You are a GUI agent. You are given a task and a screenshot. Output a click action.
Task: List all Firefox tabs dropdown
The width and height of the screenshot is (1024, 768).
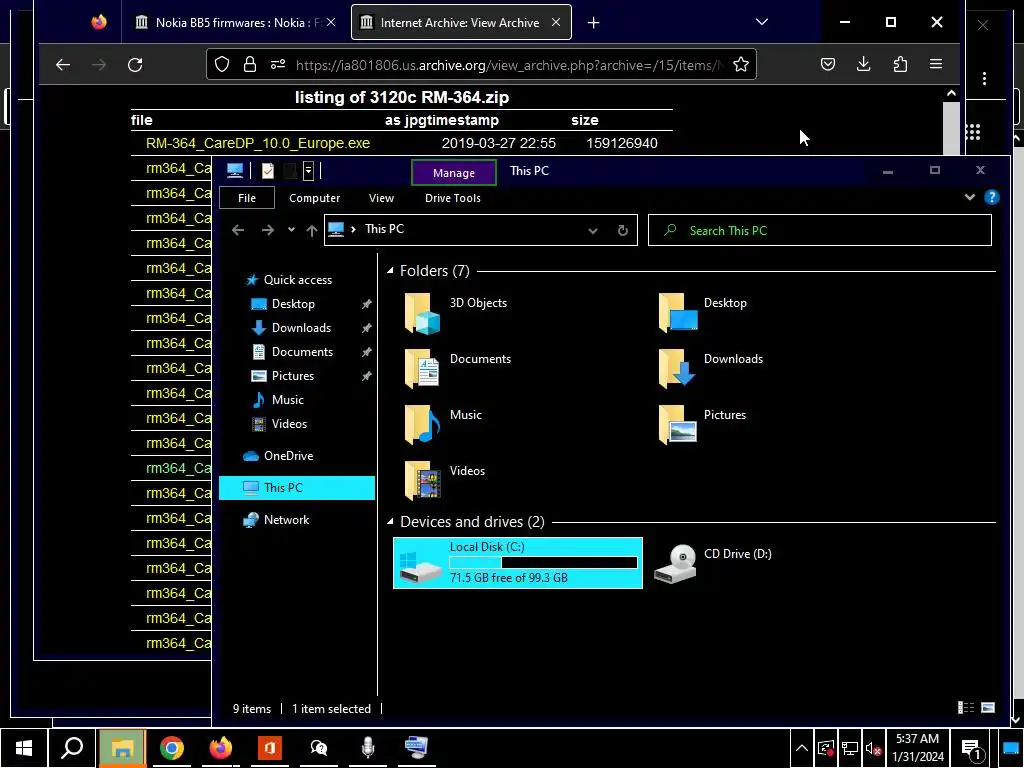click(x=761, y=22)
